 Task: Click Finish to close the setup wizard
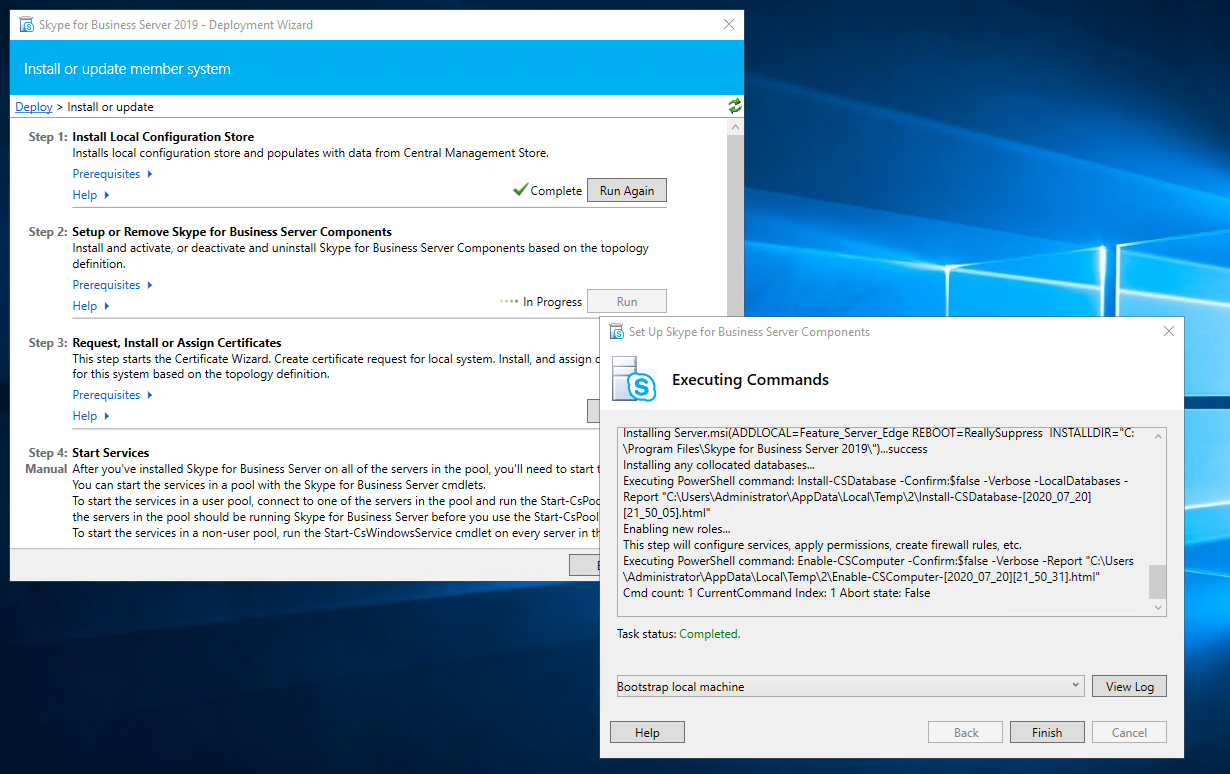coord(1047,732)
